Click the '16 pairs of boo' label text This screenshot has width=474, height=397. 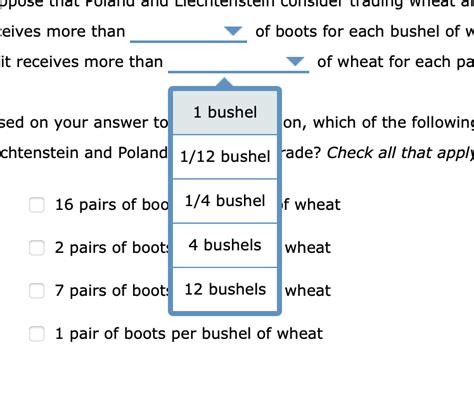112,204
